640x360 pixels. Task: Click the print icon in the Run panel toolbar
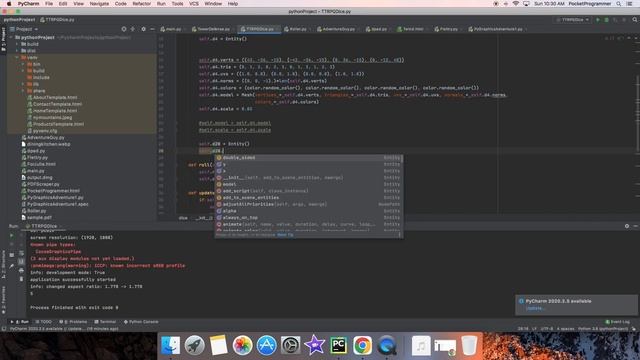click(21, 271)
